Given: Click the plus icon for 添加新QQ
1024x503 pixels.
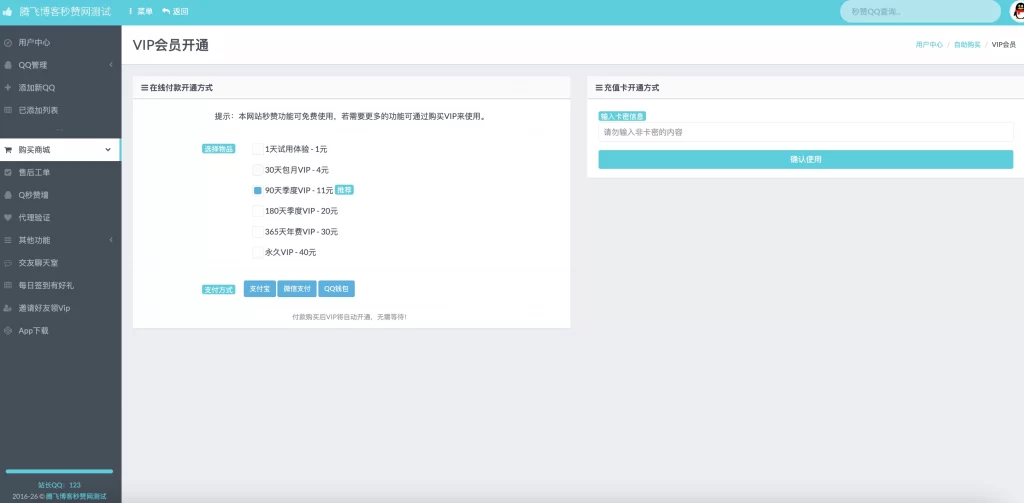Looking at the screenshot, I should 8,87.
